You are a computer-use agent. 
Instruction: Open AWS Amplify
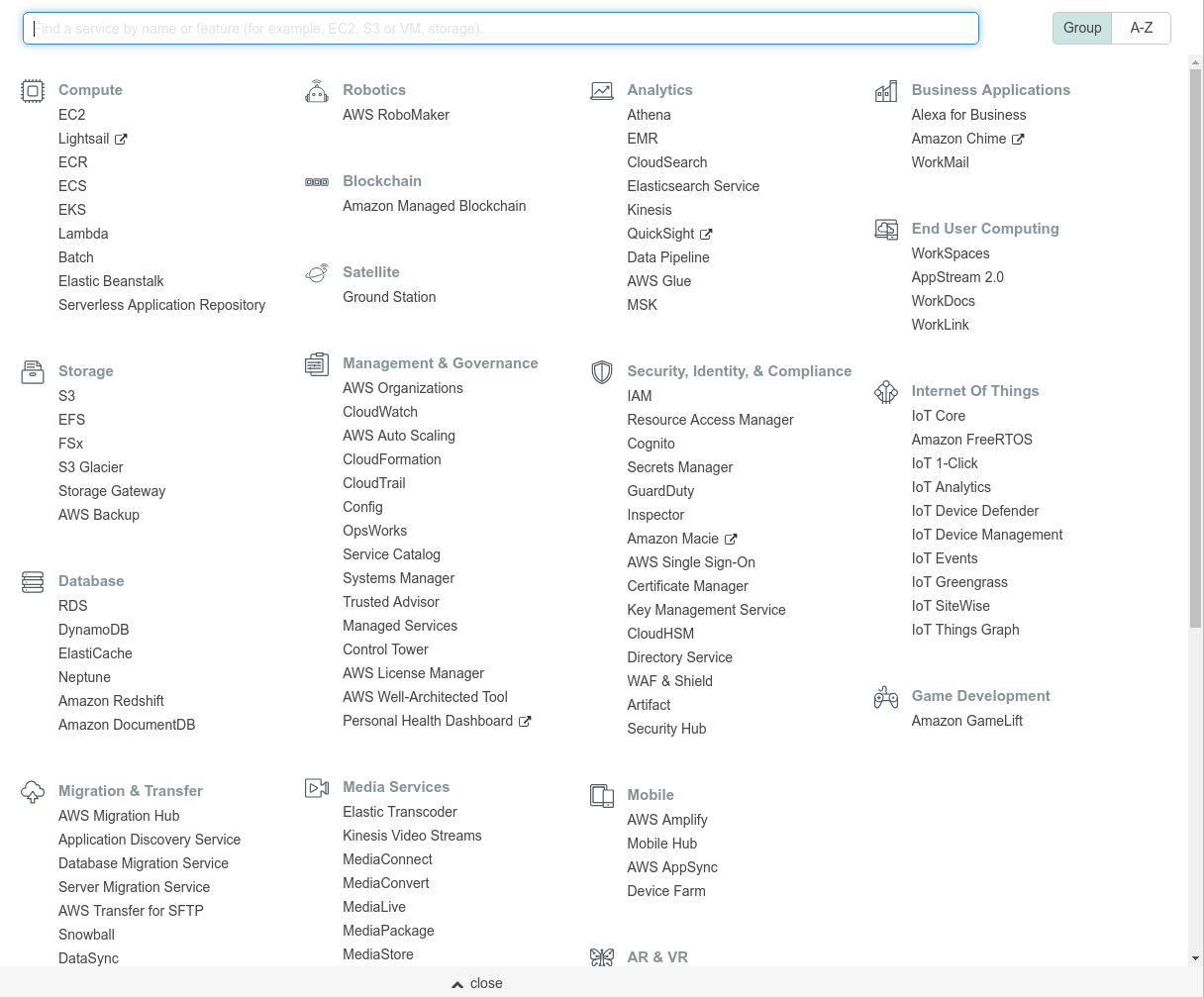pyautogui.click(x=667, y=820)
